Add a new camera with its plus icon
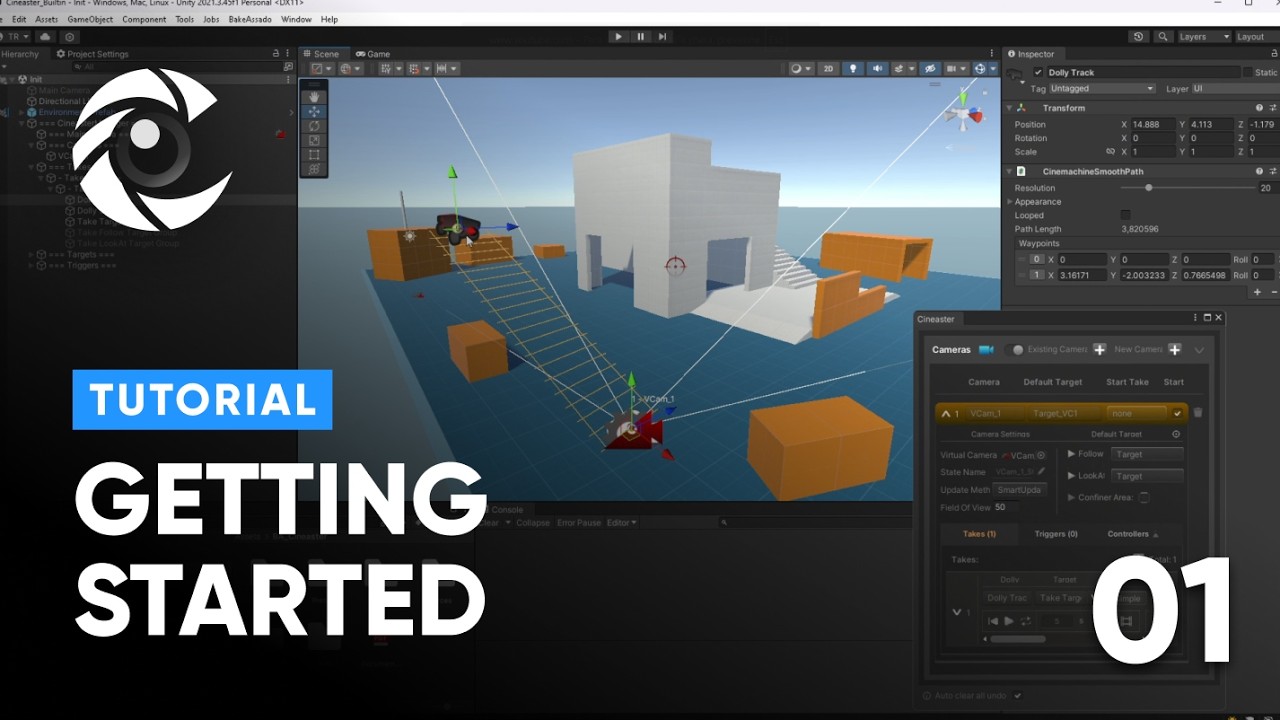Image resolution: width=1280 pixels, height=720 pixels. click(x=1174, y=349)
